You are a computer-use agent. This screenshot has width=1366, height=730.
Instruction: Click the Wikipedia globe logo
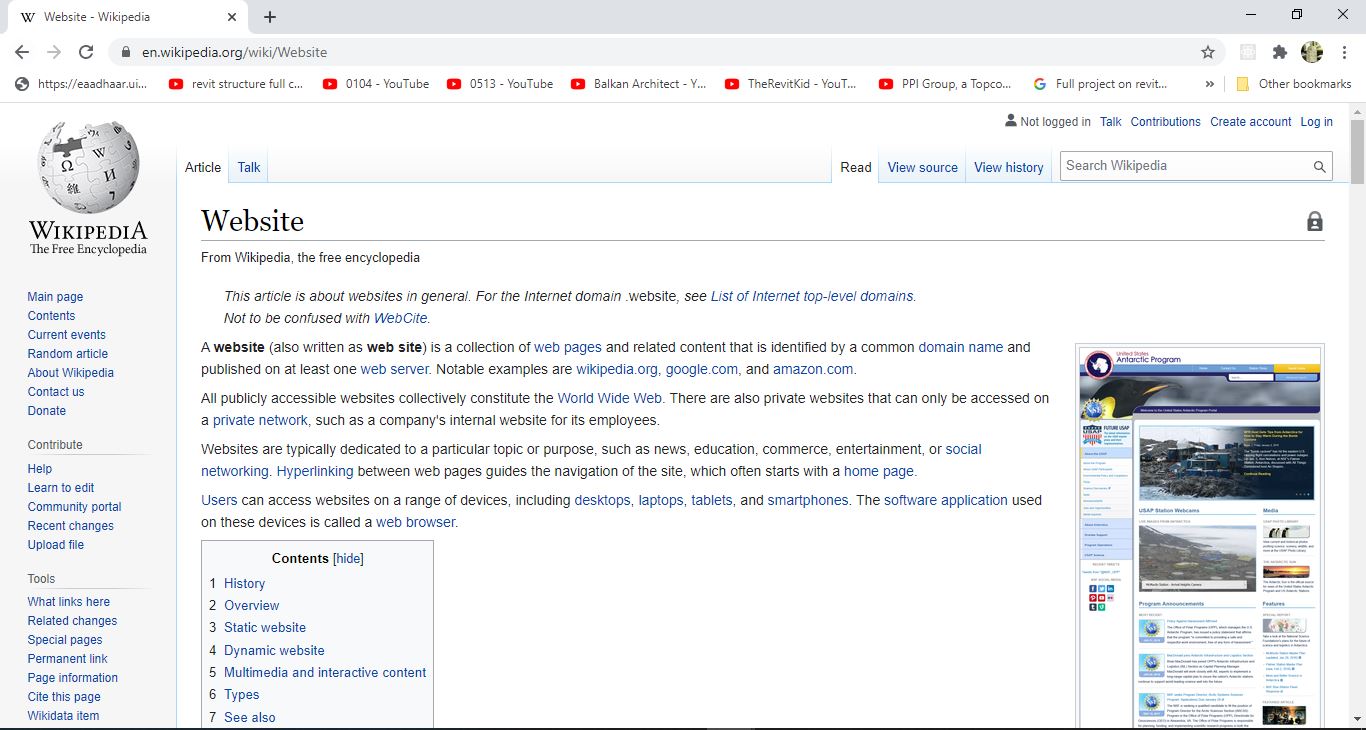[88, 168]
